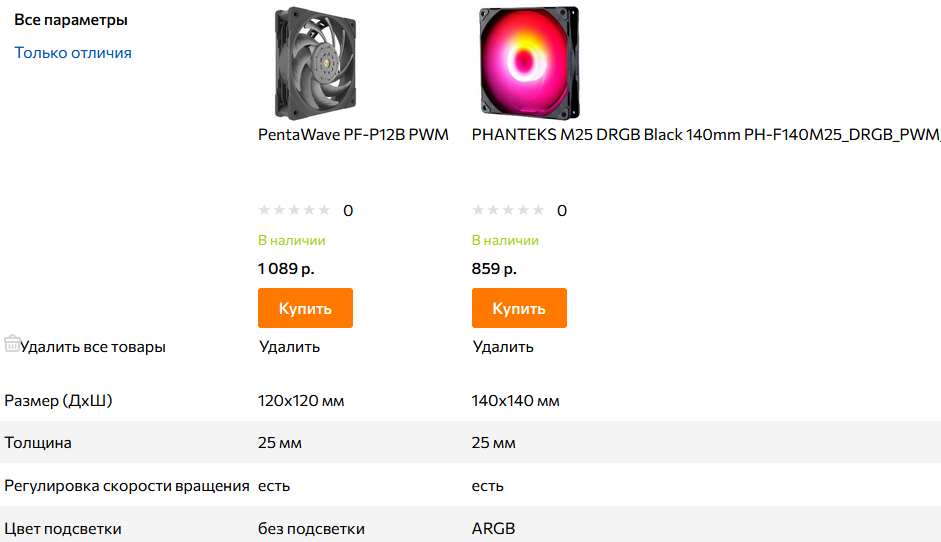Image resolution: width=941 pixels, height=542 pixels.
Task: Open the PentaWave PF-P12B PWM title link
Action: [x=353, y=134]
